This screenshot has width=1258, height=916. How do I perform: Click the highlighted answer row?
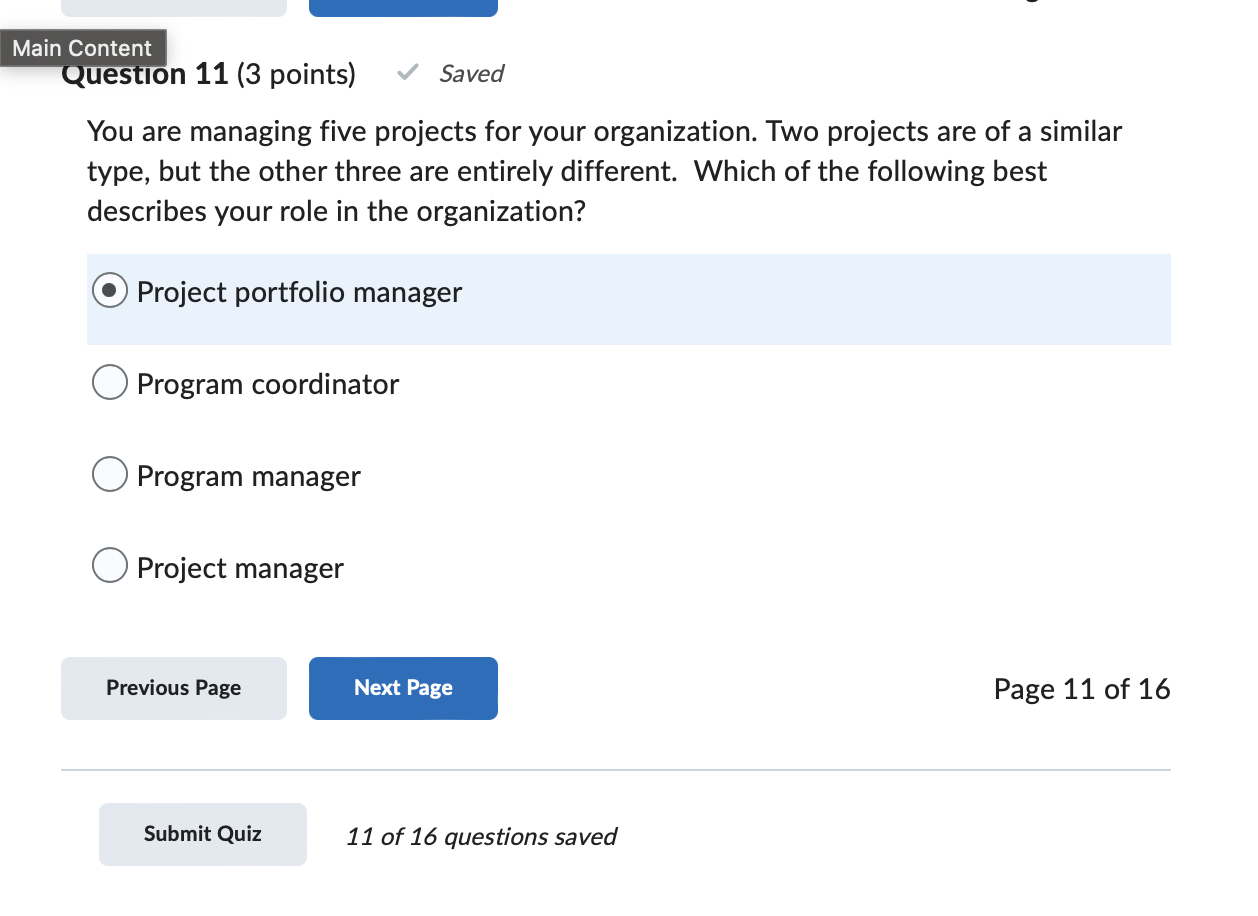[629, 299]
